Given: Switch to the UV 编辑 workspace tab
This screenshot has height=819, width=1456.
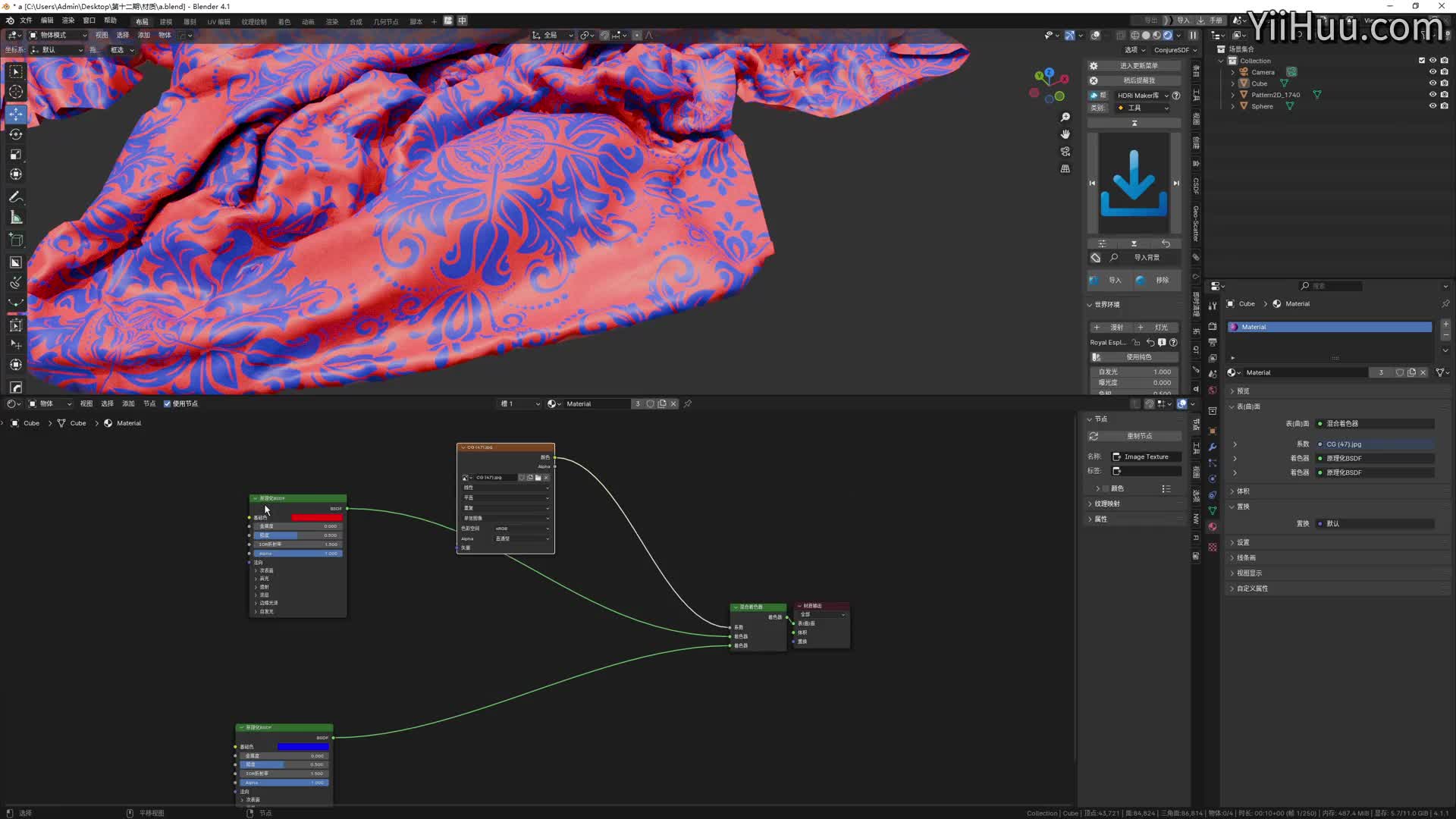Looking at the screenshot, I should pos(218,21).
